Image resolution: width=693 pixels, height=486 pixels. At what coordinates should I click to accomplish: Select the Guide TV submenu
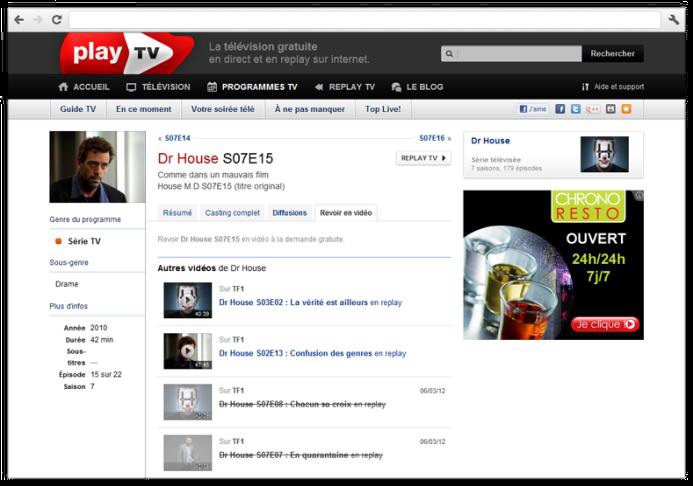78,109
